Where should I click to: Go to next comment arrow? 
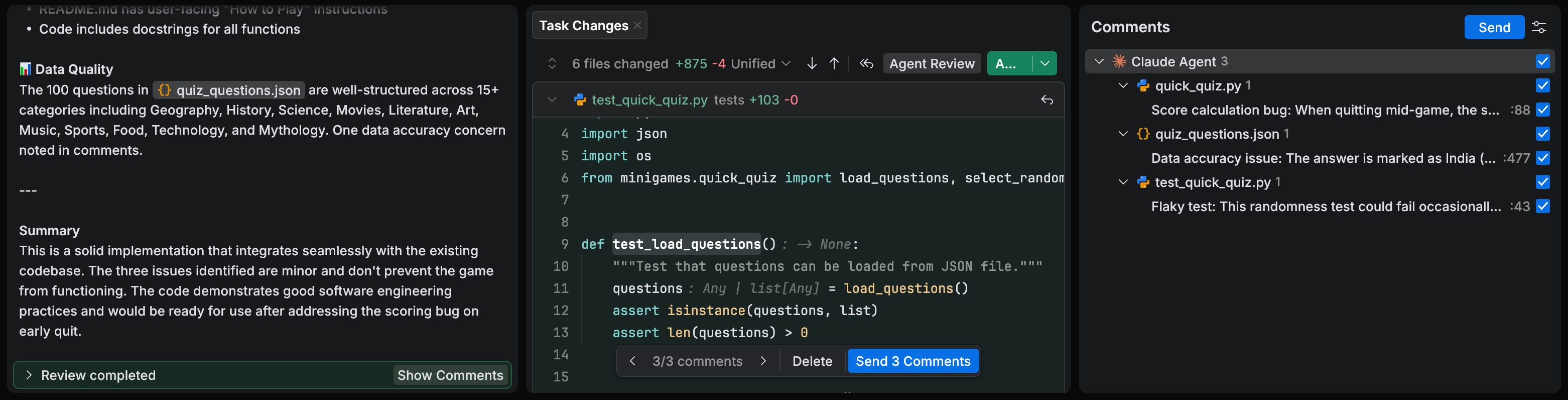click(763, 361)
